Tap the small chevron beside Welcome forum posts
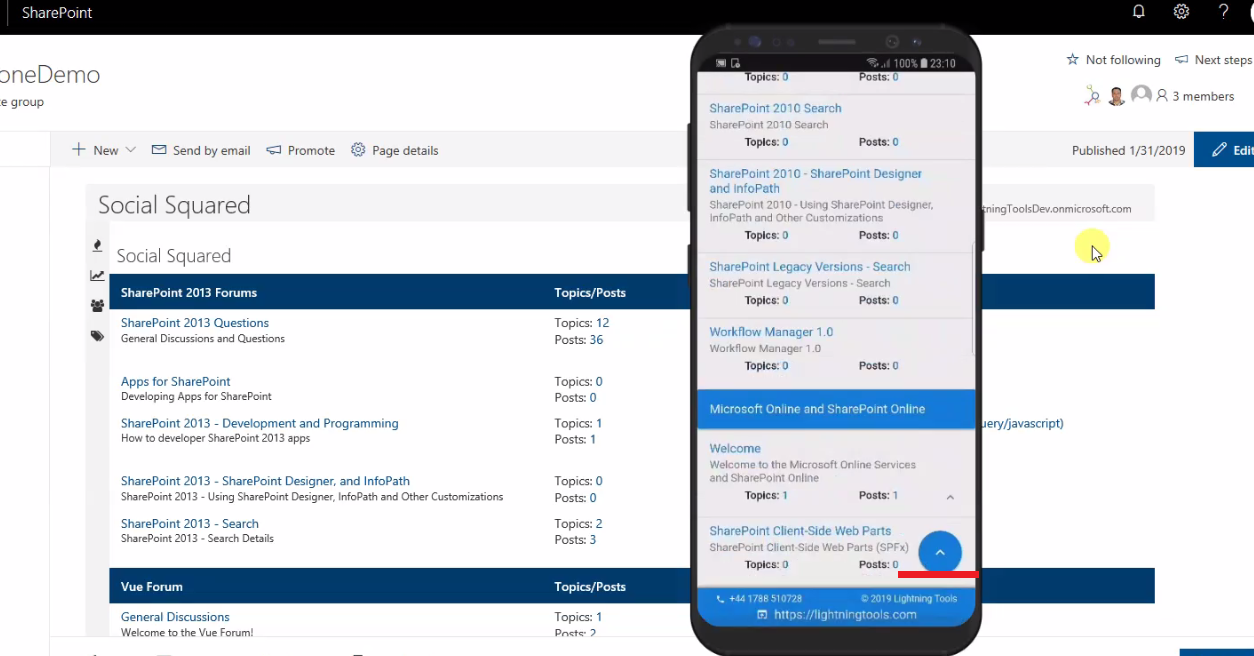The image size is (1254, 656). (x=950, y=497)
